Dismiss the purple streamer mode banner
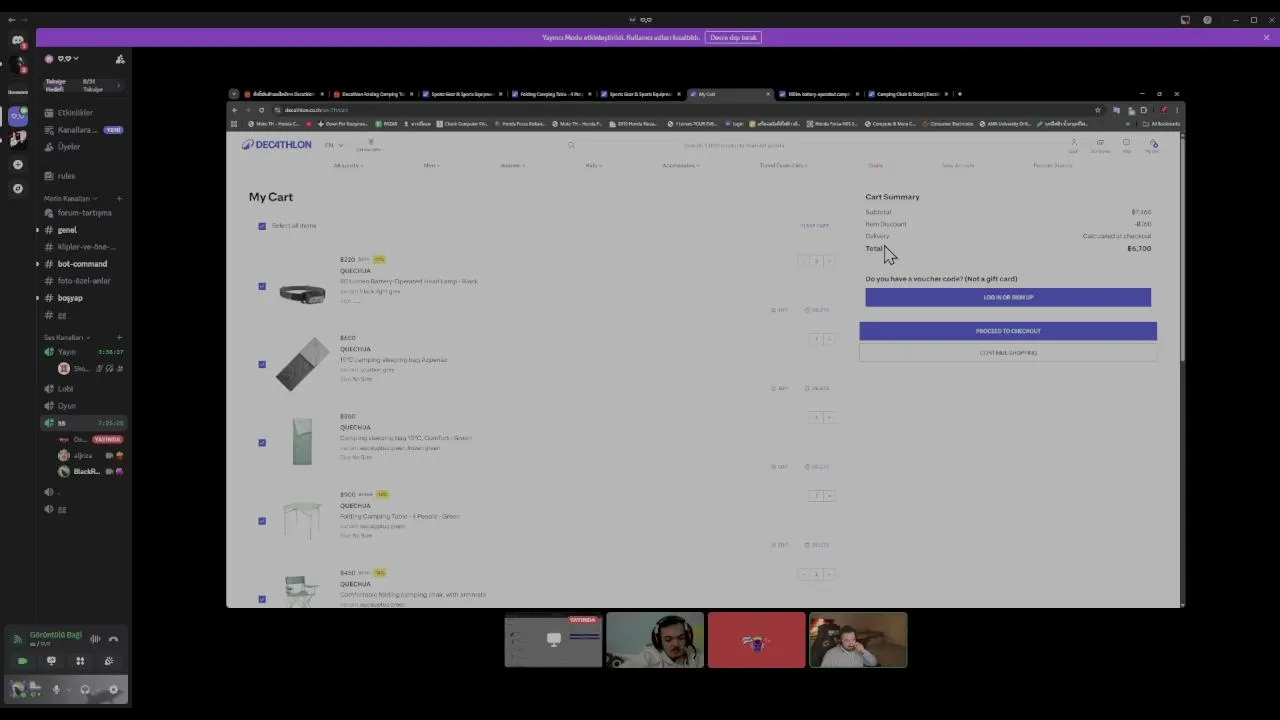Image resolution: width=1280 pixels, height=720 pixels. (1266, 37)
